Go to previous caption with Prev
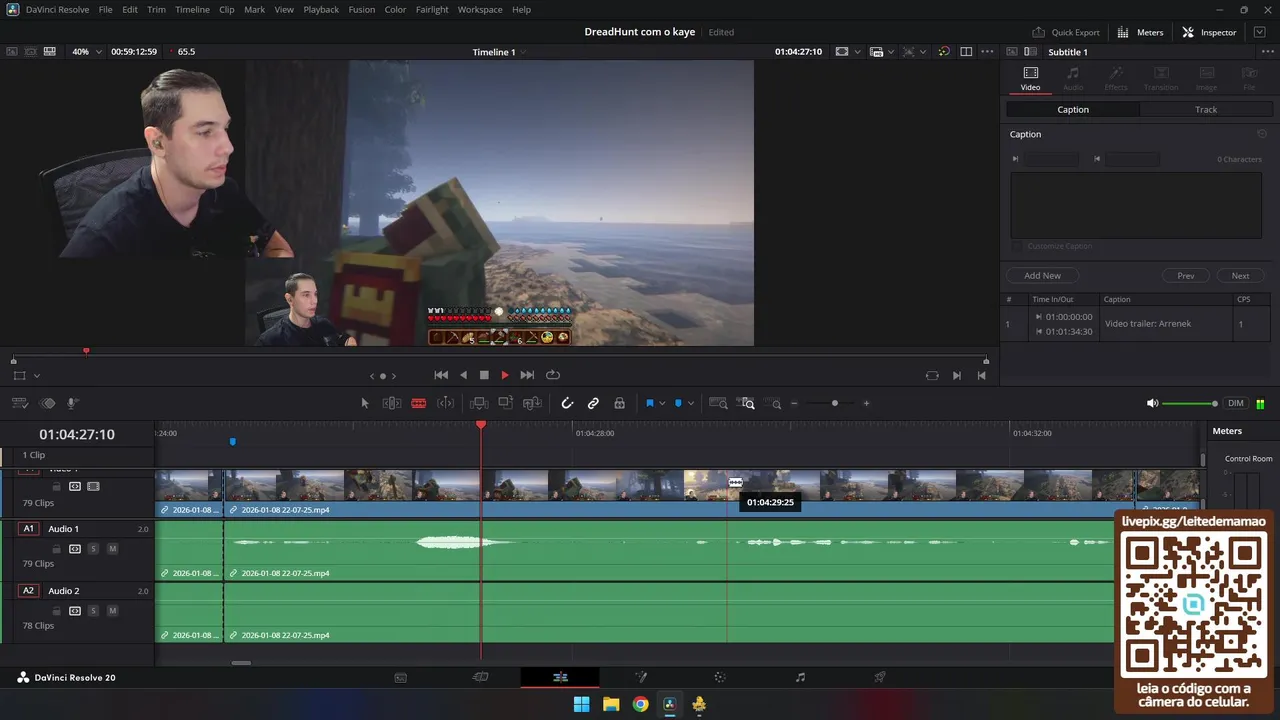The width and height of the screenshot is (1280, 720). coord(1185,275)
